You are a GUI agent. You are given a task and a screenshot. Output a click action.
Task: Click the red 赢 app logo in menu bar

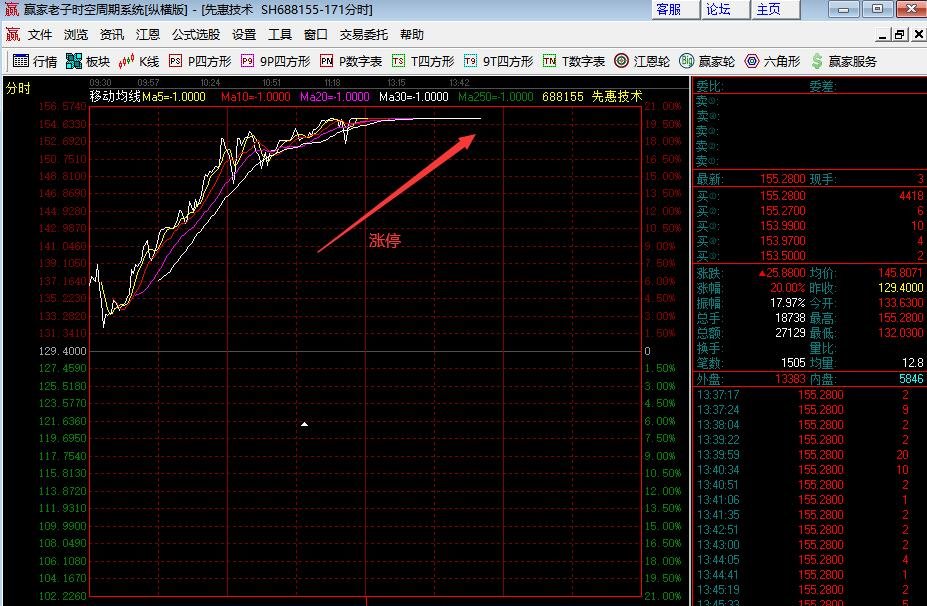(13, 34)
